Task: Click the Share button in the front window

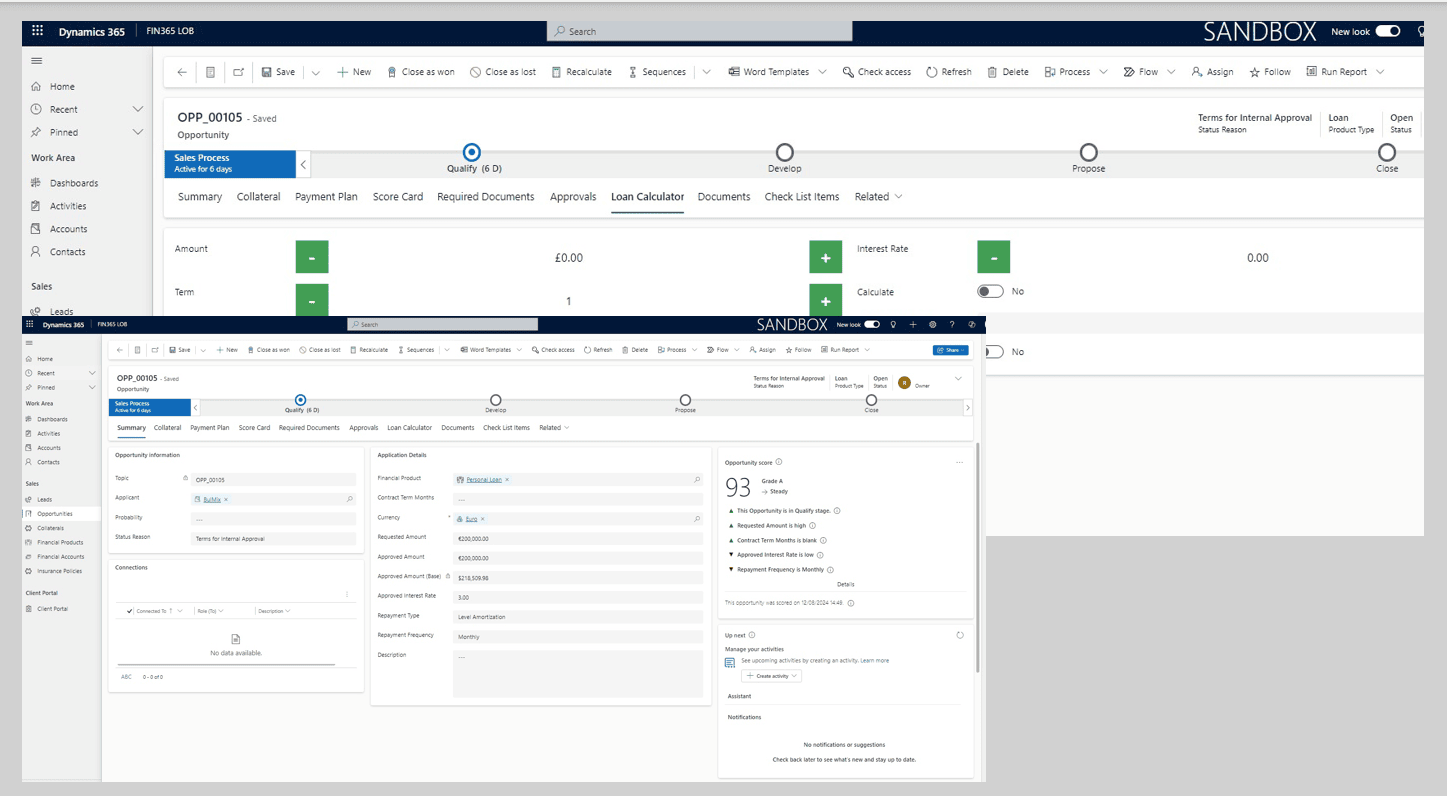Action: pyautogui.click(x=951, y=350)
